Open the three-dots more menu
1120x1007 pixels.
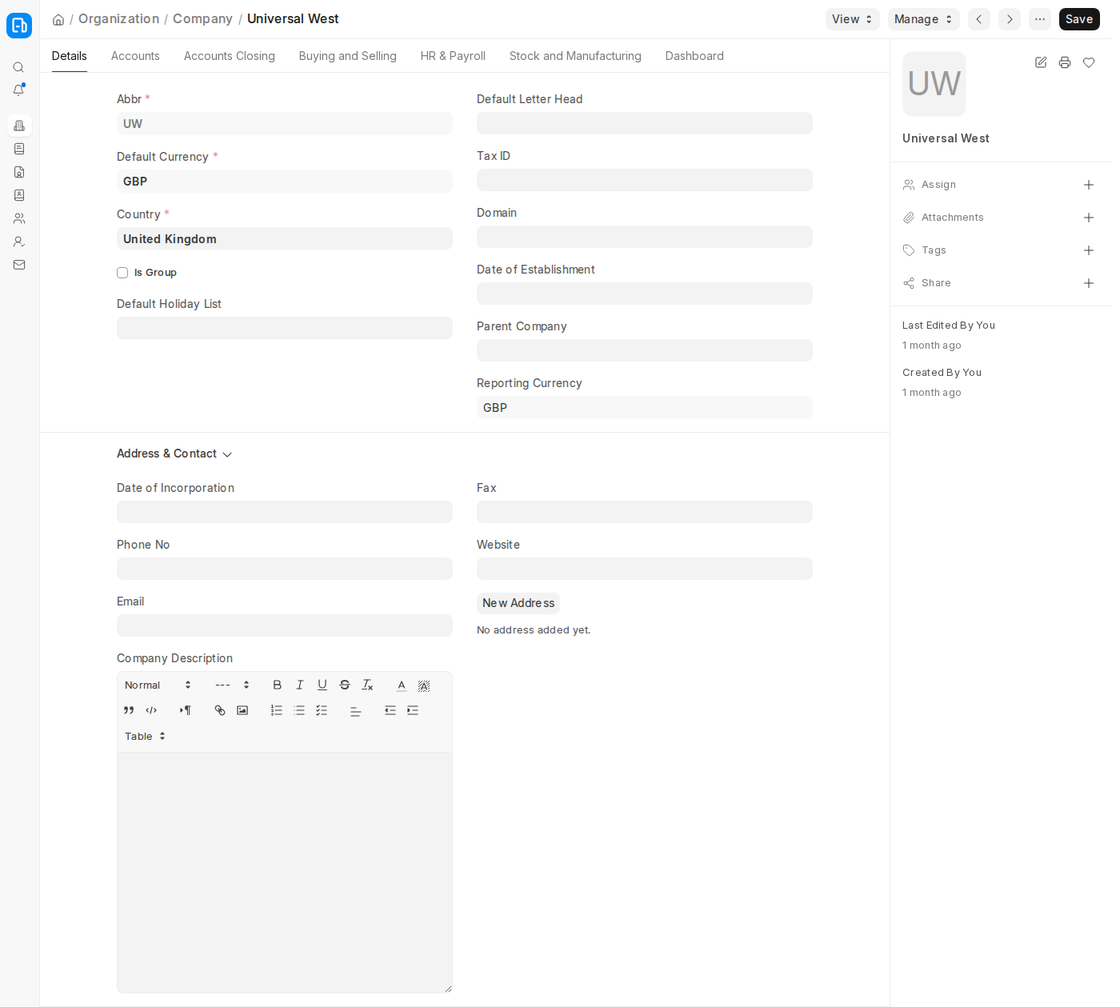(1040, 19)
